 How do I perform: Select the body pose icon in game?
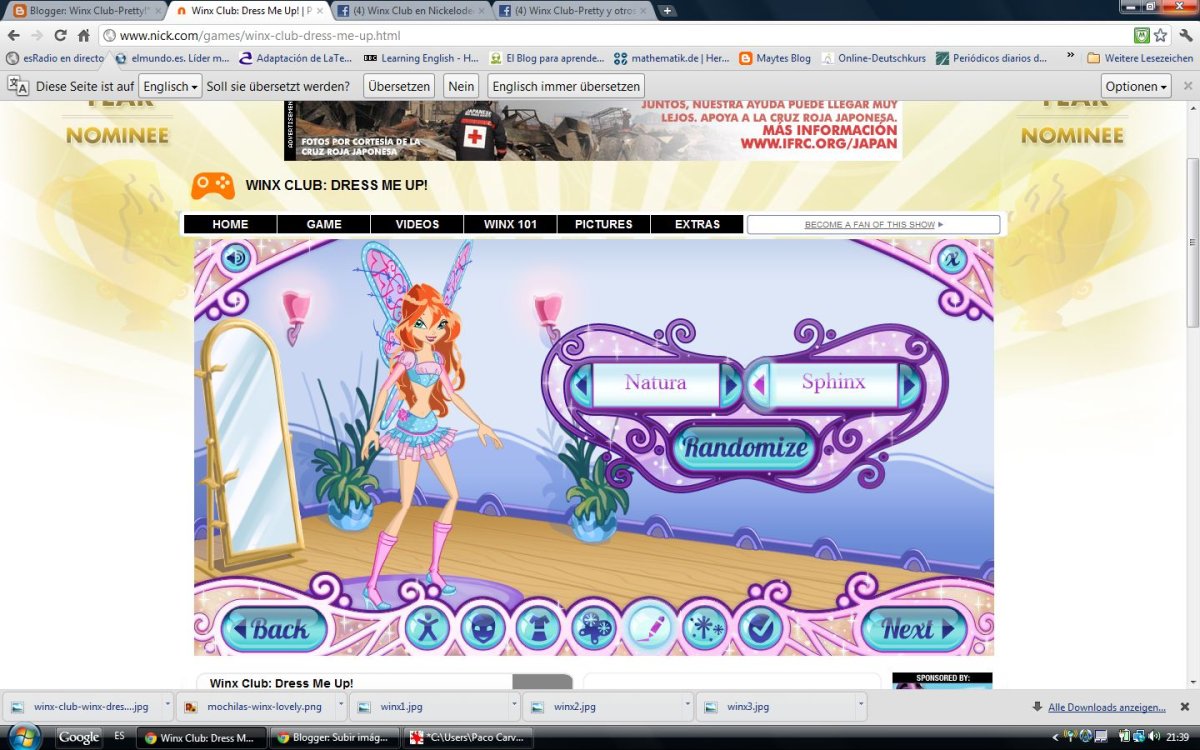pos(427,628)
